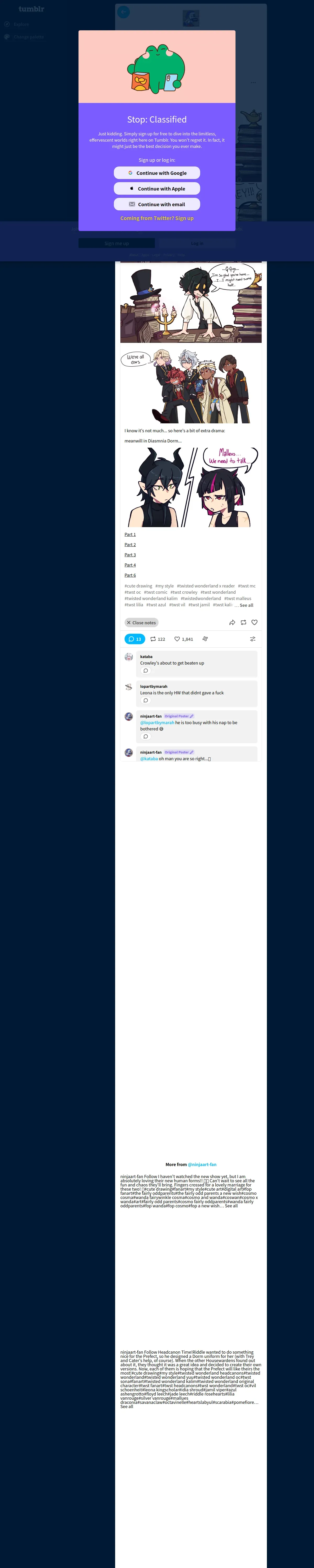Open notes filter sliders icon
Image resolution: width=314 pixels, height=1568 pixels.
(253, 639)
